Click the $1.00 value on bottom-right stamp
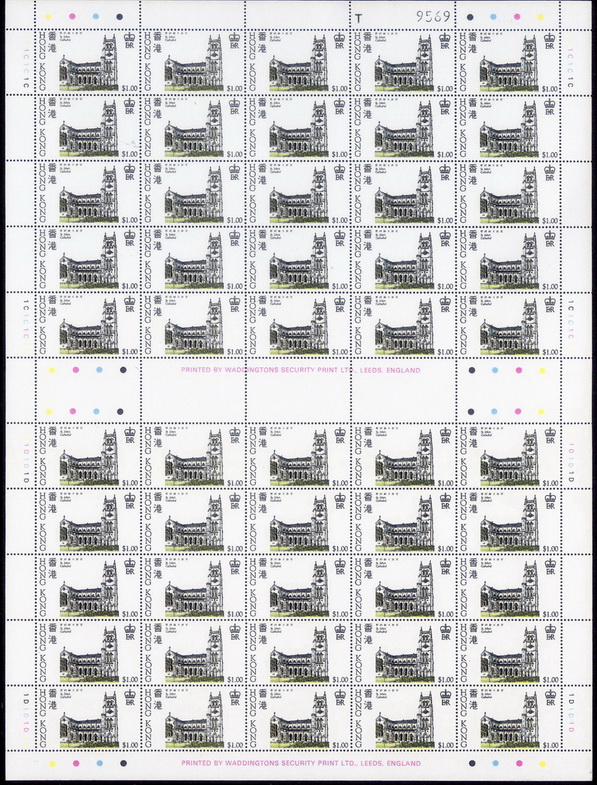 click(550, 745)
